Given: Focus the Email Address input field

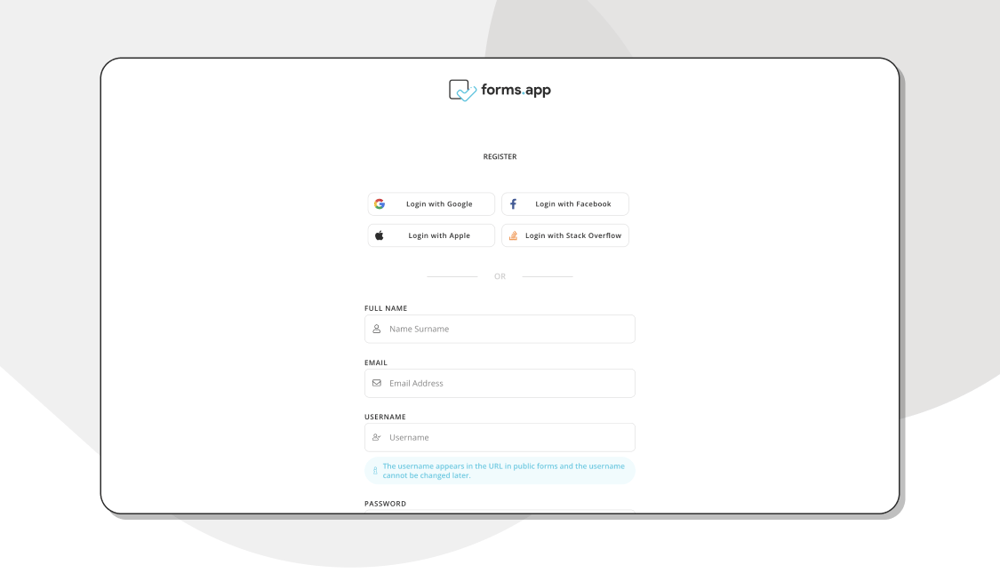Looking at the screenshot, I should coord(505,383).
